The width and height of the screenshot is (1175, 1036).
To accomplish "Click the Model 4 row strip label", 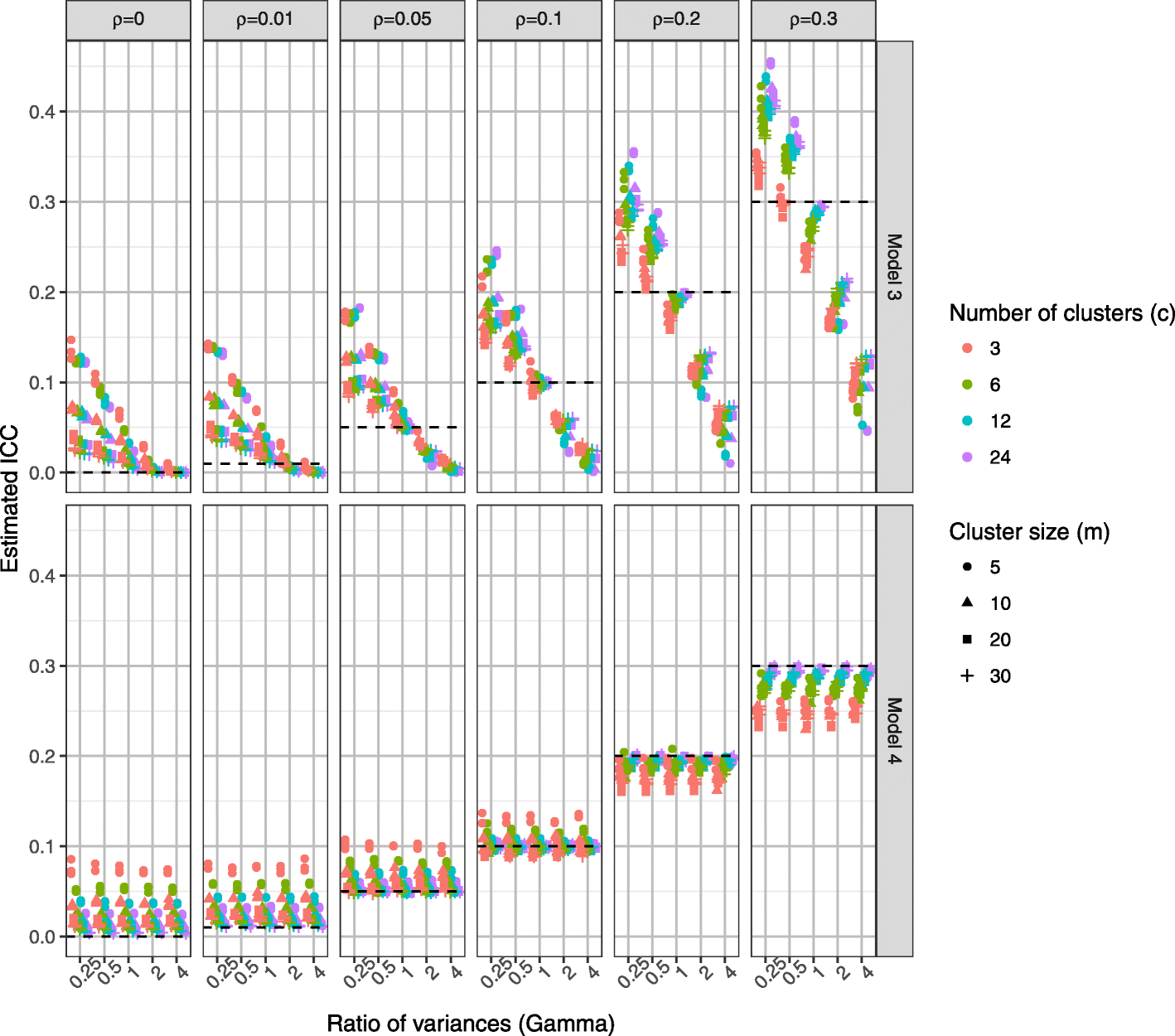I will [x=895, y=730].
